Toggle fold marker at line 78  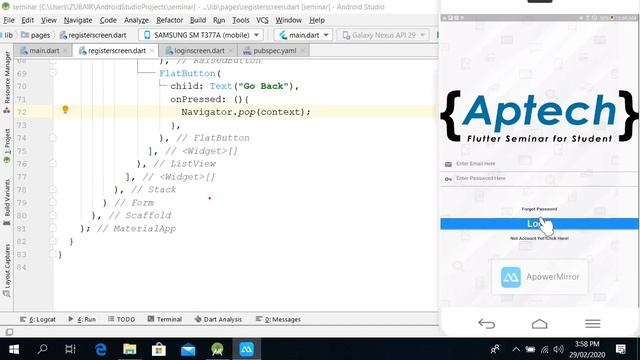point(53,189)
